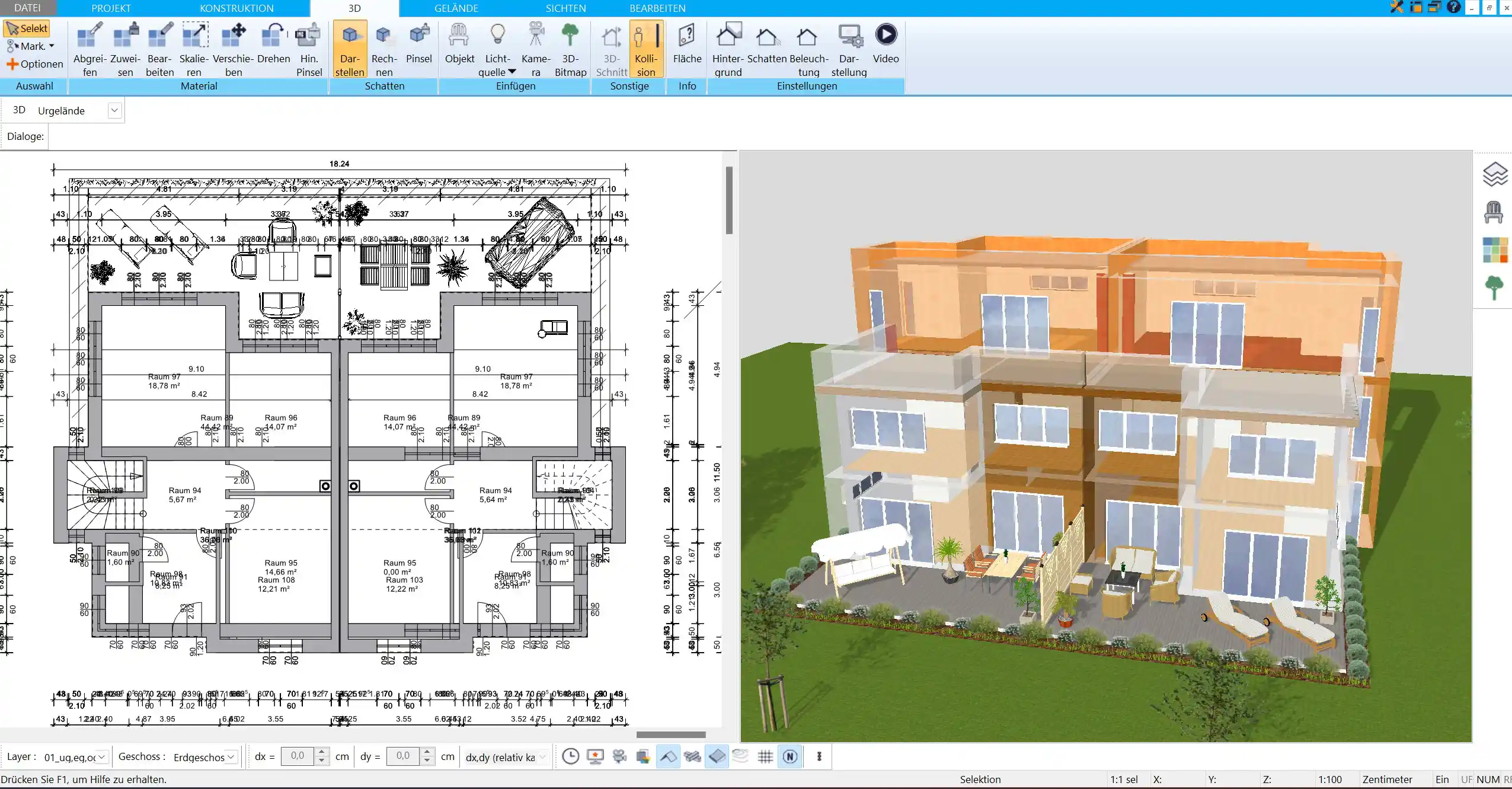
Task: Increase the dx stepper value
Action: 321,752
